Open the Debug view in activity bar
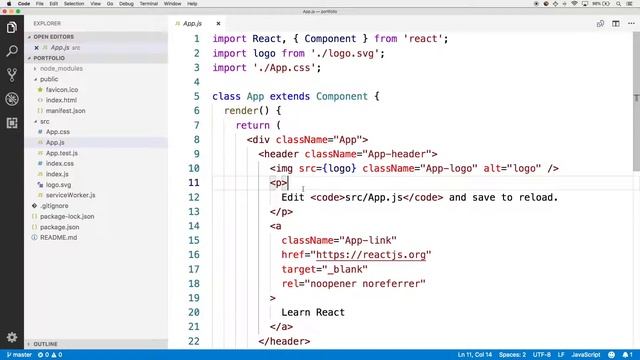 pos(12,99)
